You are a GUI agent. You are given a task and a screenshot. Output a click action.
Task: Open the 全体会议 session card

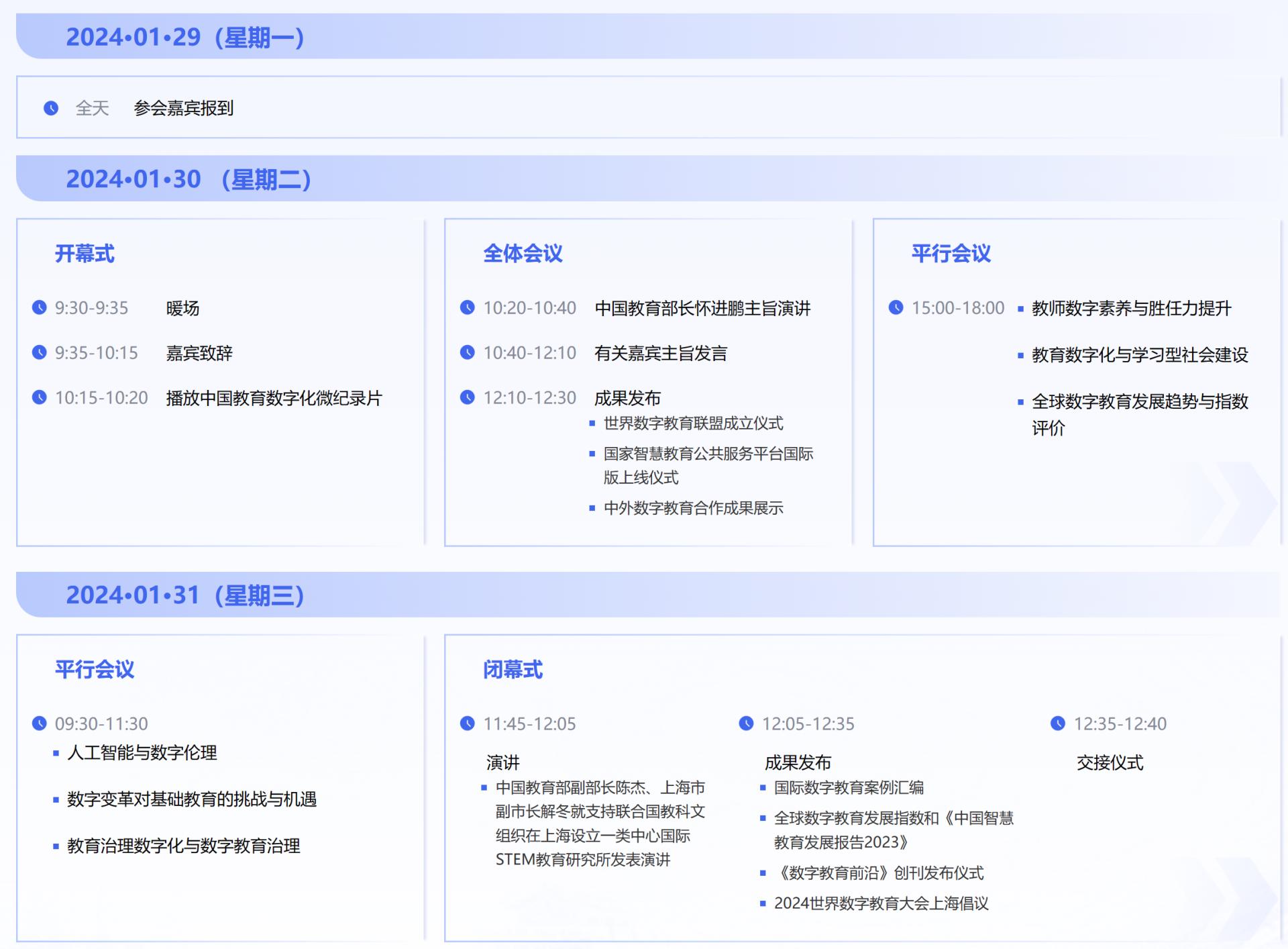(x=523, y=254)
